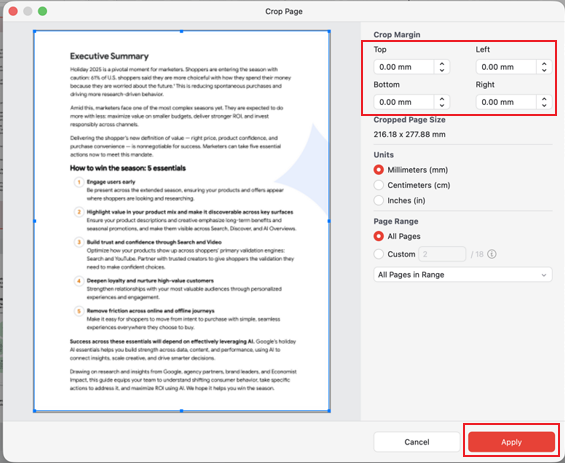Click the cropped size value 216.18 x 277.88 mm

409,134
